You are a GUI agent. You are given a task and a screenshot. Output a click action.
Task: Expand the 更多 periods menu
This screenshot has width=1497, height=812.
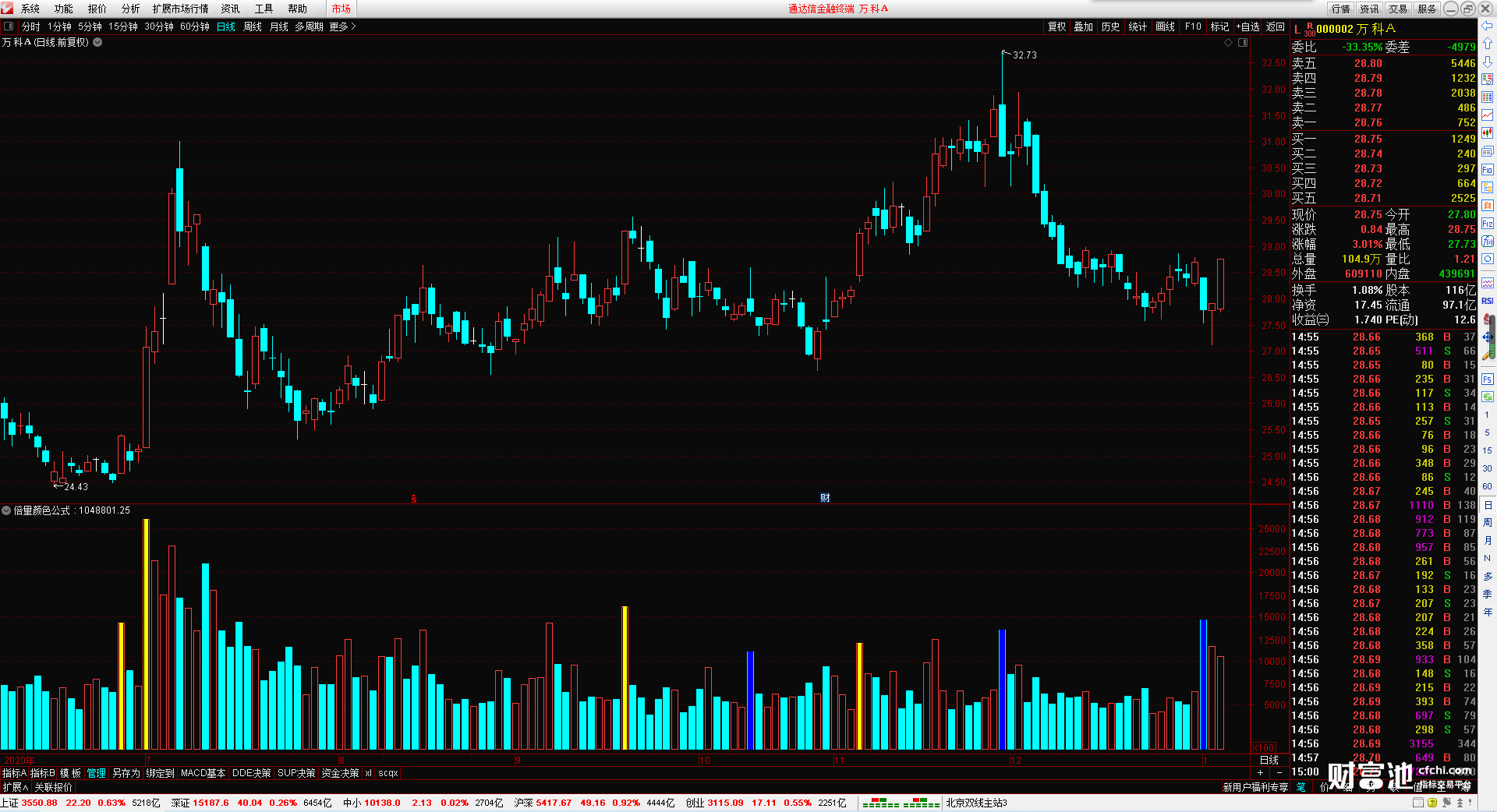342,26
